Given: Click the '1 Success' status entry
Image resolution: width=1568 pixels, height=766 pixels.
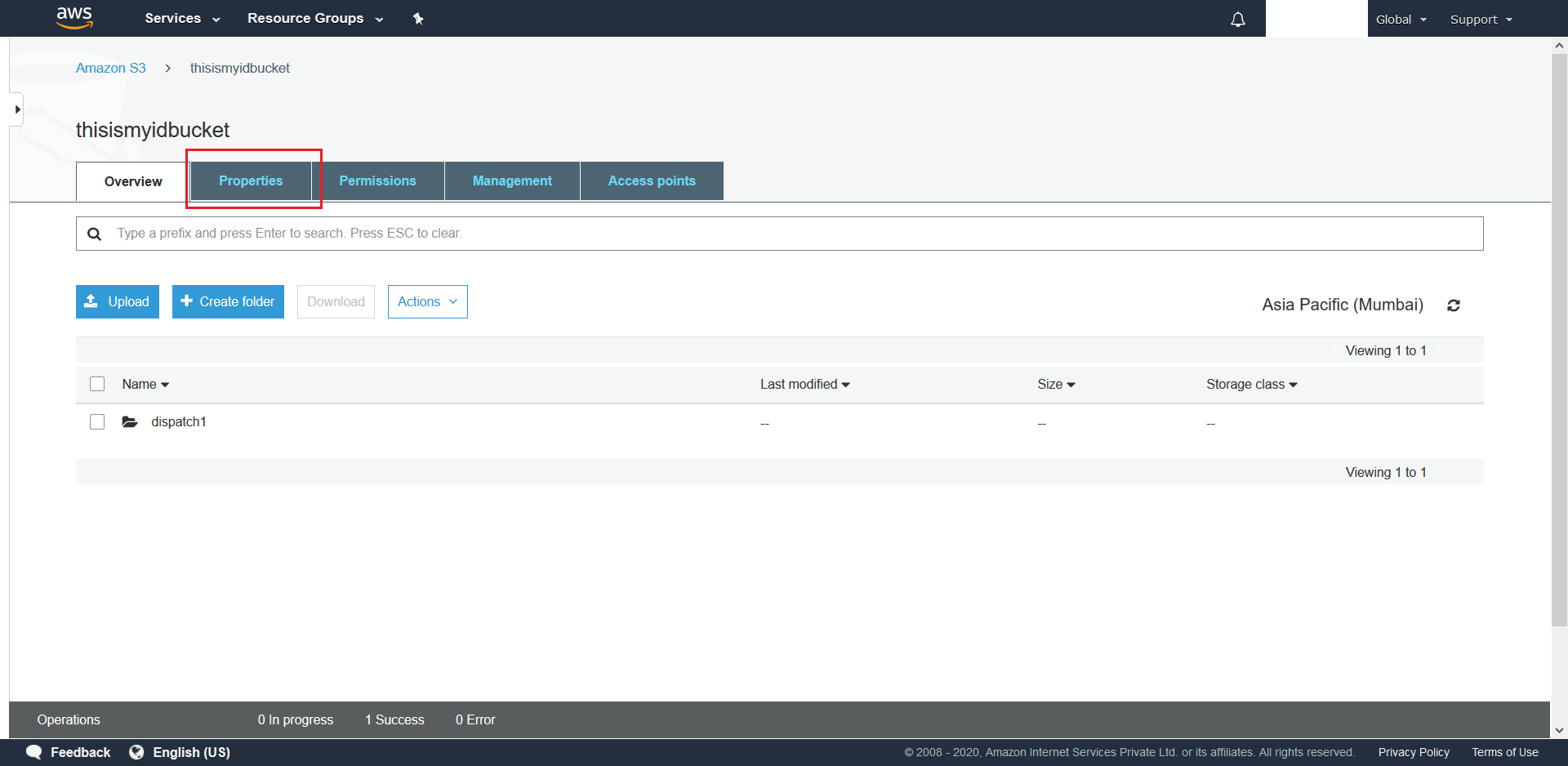Looking at the screenshot, I should (394, 719).
